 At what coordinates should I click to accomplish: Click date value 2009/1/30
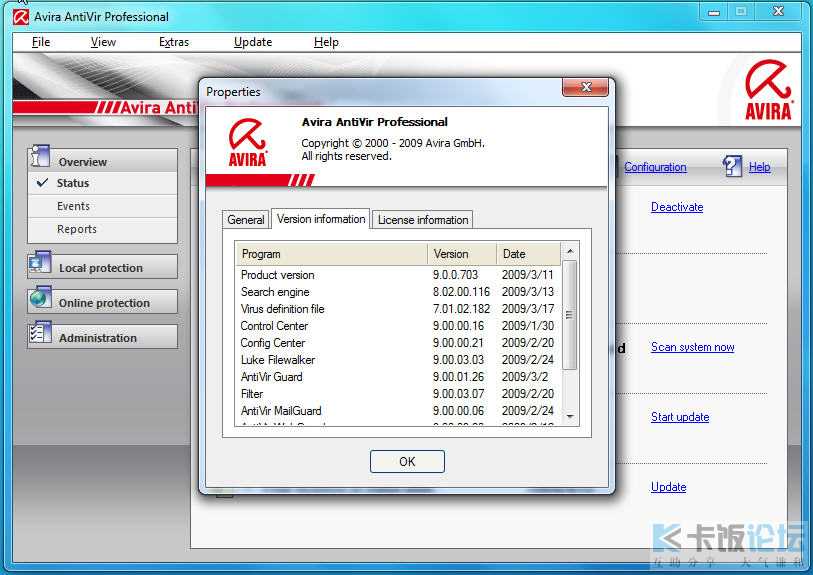[x=528, y=326]
